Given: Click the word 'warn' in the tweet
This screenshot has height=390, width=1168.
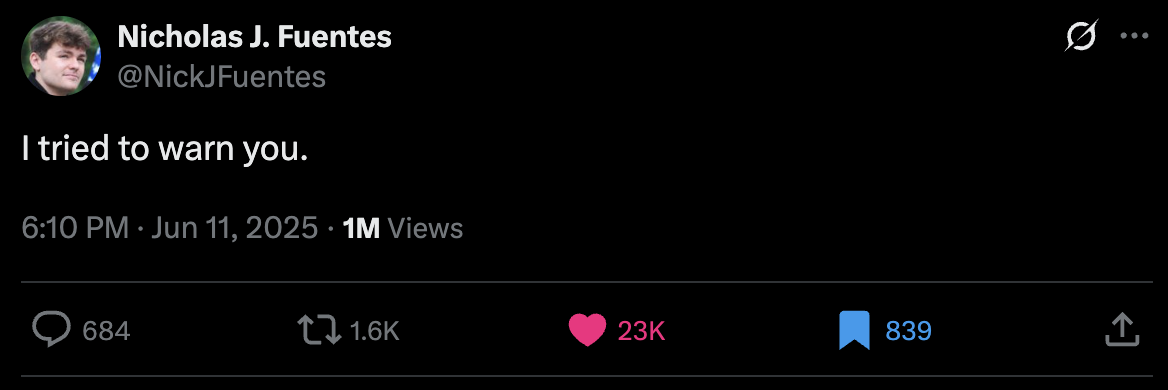Looking at the screenshot, I should 196,152.
